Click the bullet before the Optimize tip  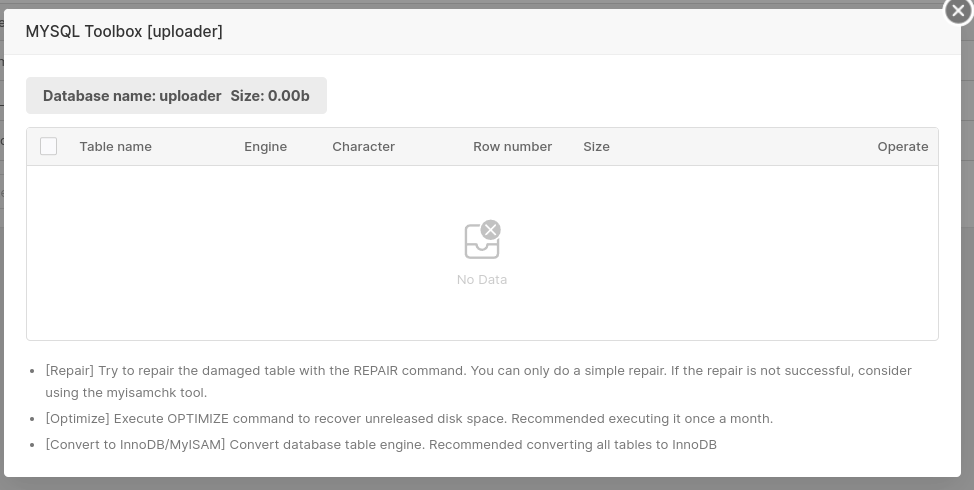coord(34,420)
